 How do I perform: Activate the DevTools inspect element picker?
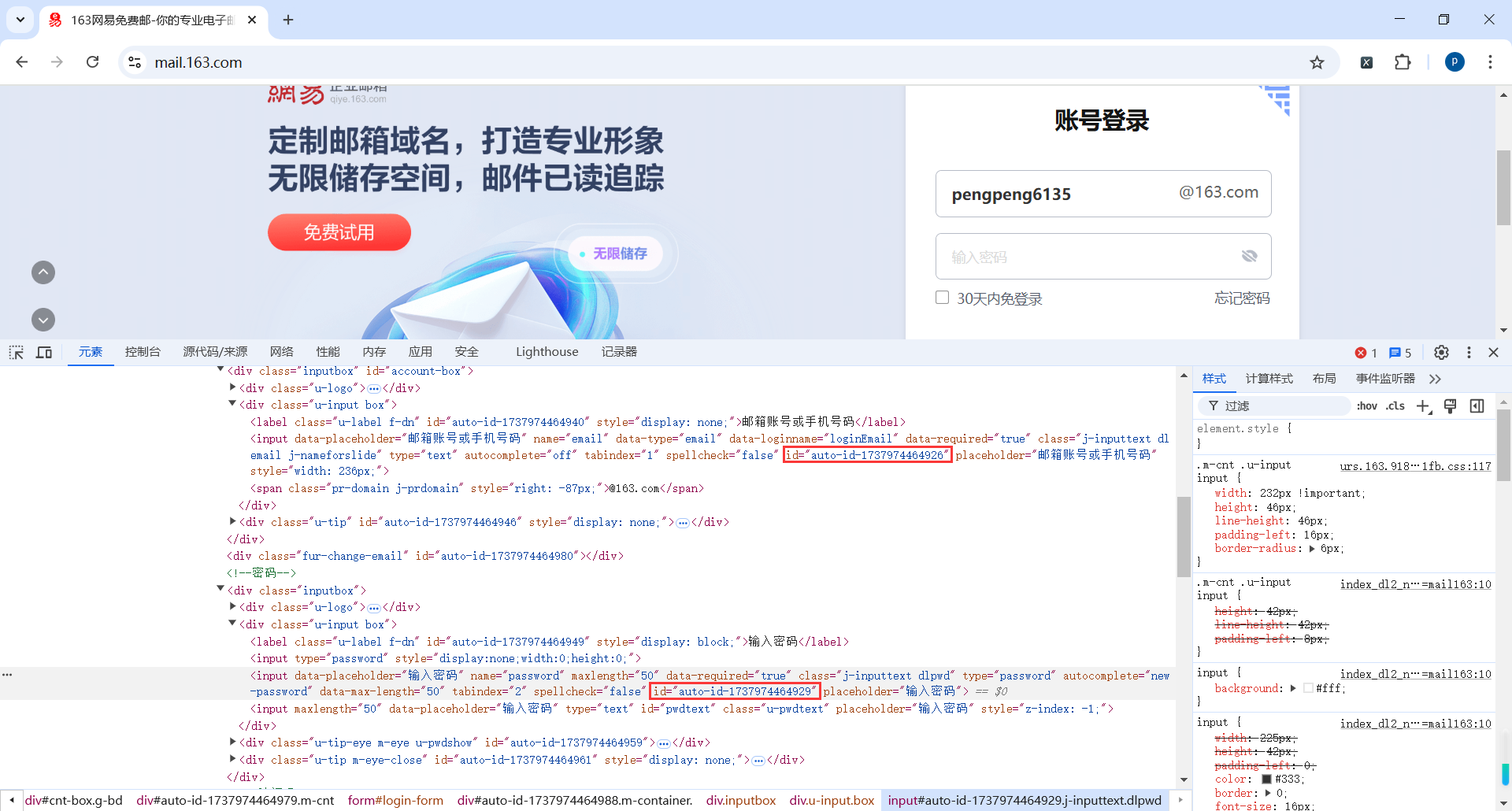click(16, 352)
